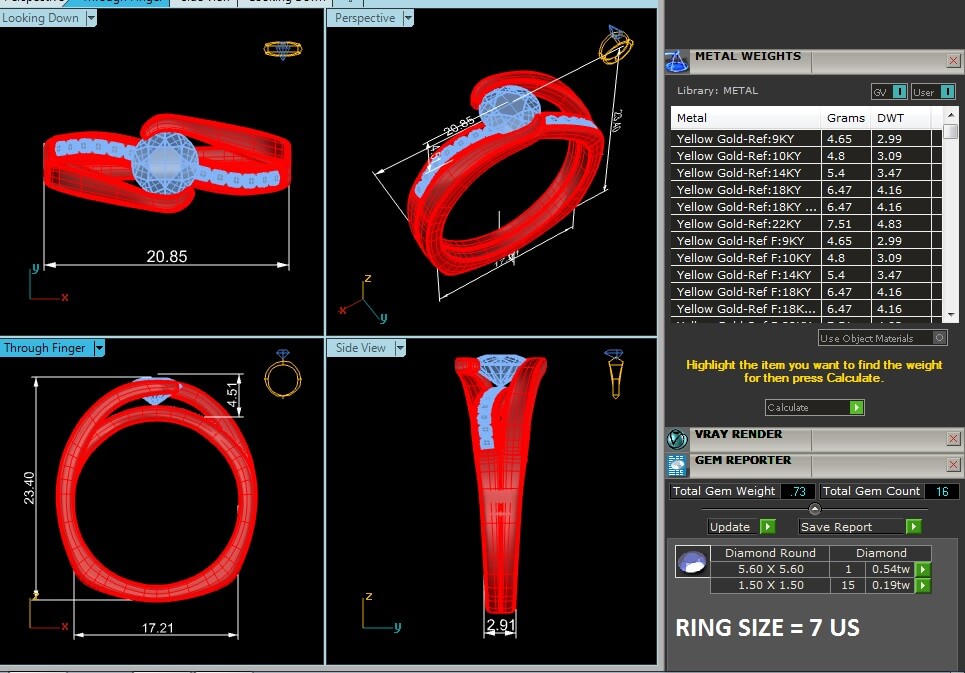The image size is (965, 673).
Task: Enable Use Object Materials option
Action: (x=939, y=338)
